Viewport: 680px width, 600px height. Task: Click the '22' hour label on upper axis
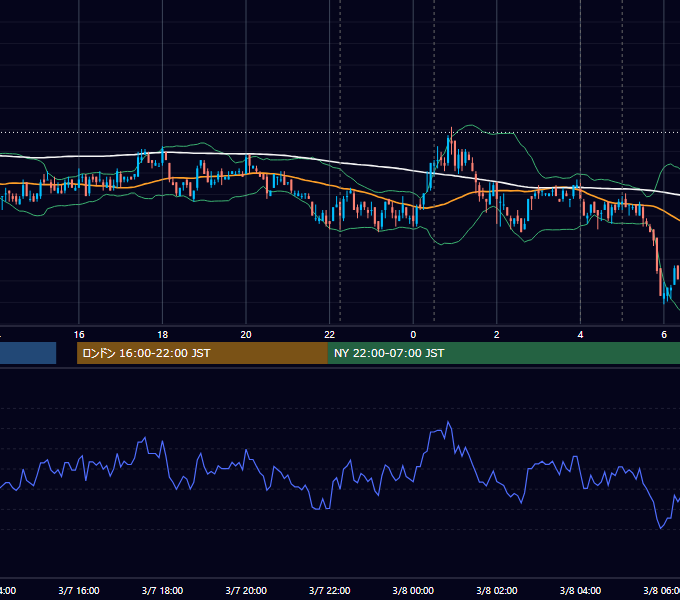[x=330, y=335]
